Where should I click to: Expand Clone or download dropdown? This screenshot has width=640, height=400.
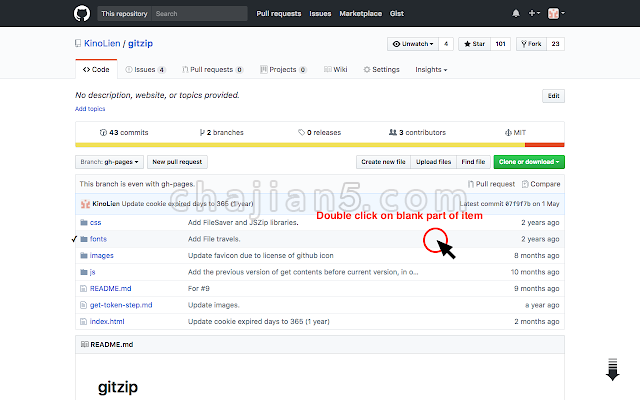529,162
